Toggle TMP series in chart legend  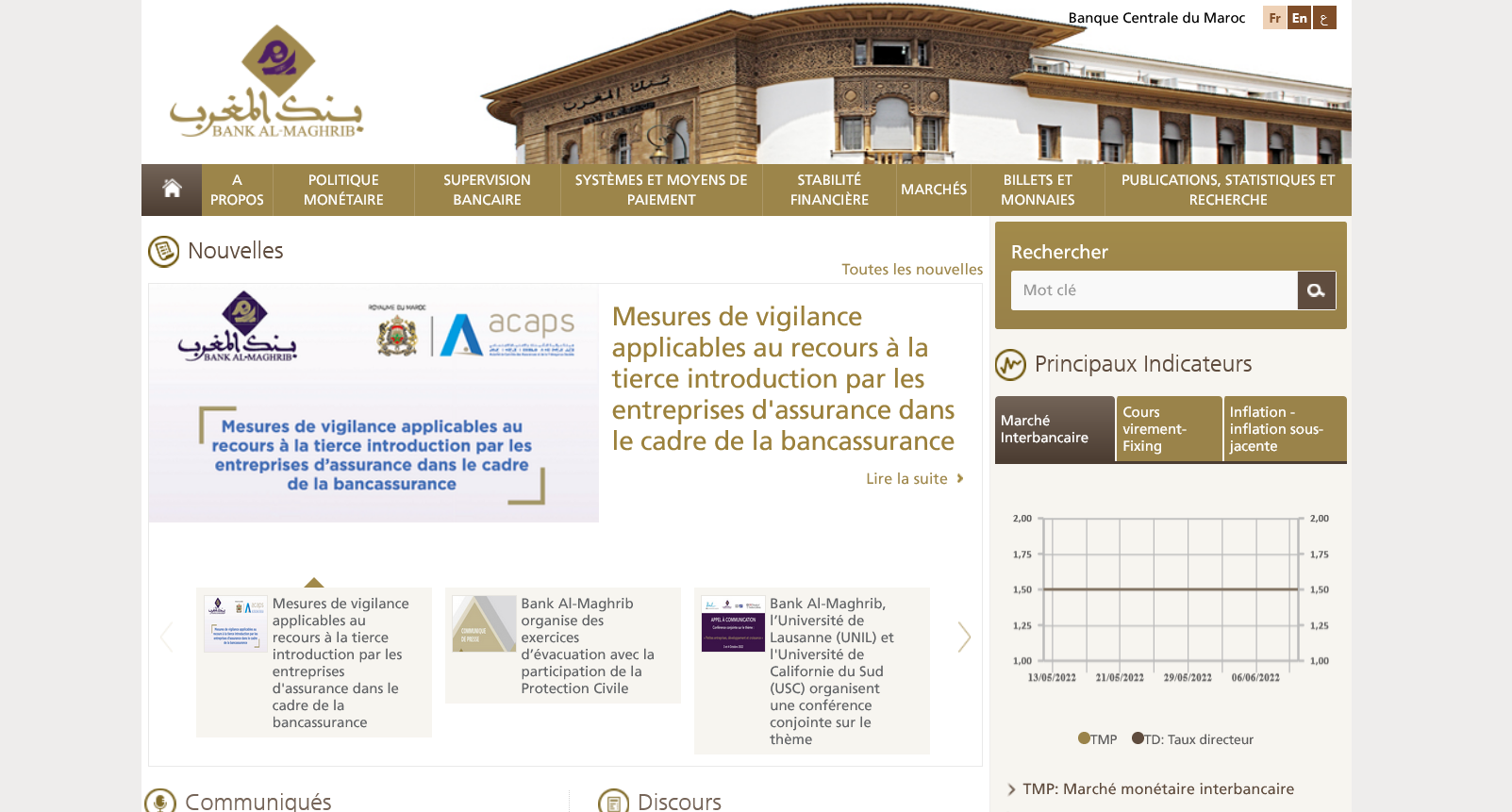(x=1097, y=739)
